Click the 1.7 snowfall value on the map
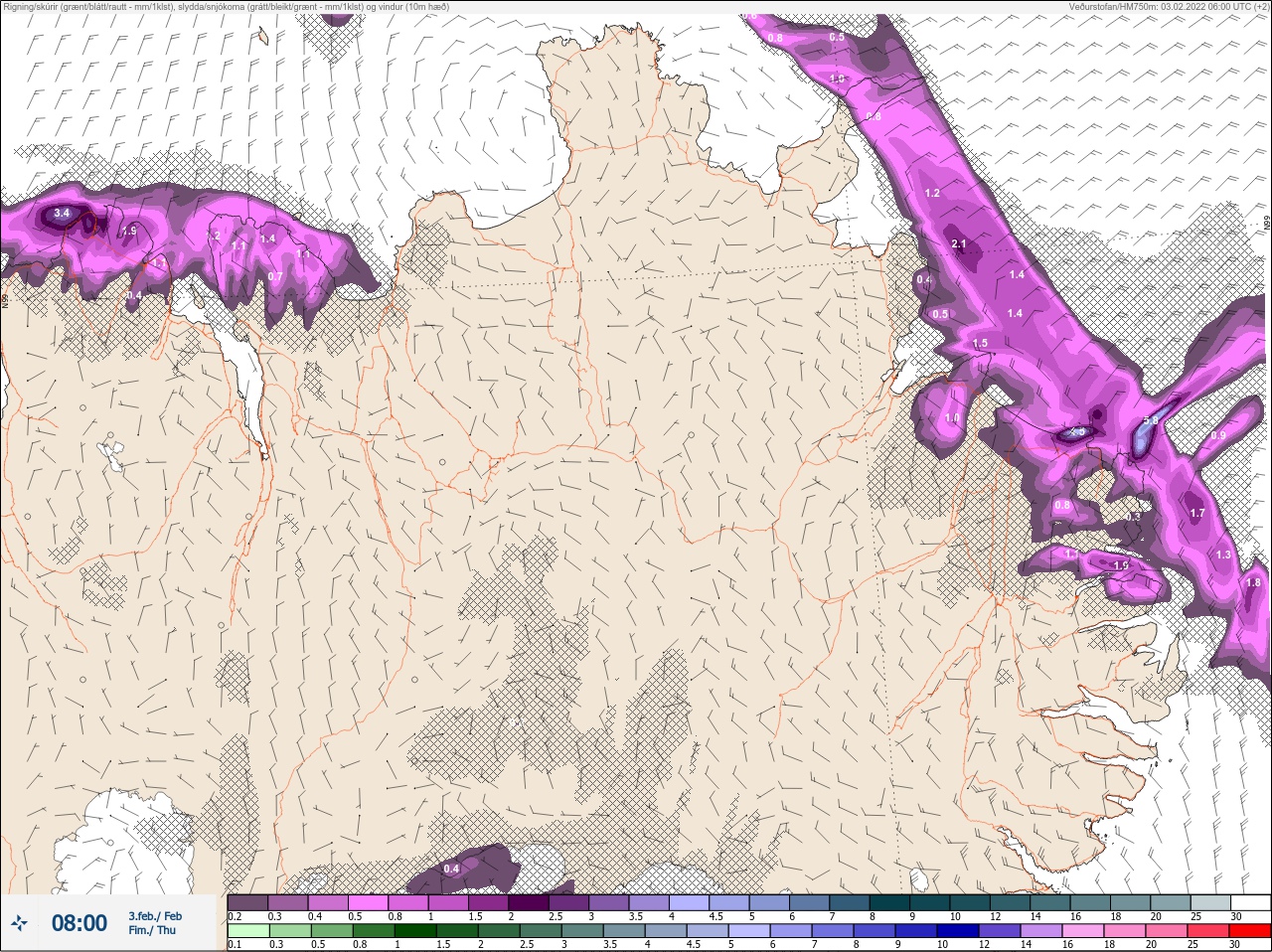This screenshot has height=952, width=1272. 1197,514
